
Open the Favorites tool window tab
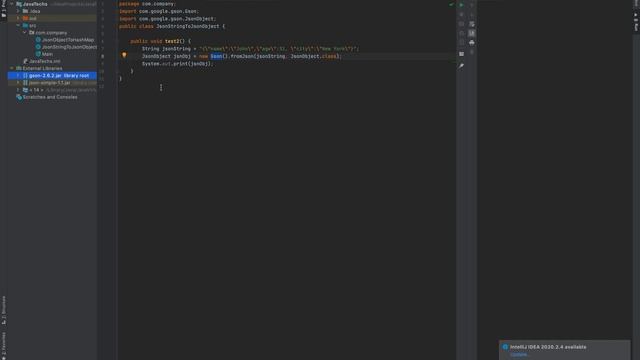coord(4,345)
